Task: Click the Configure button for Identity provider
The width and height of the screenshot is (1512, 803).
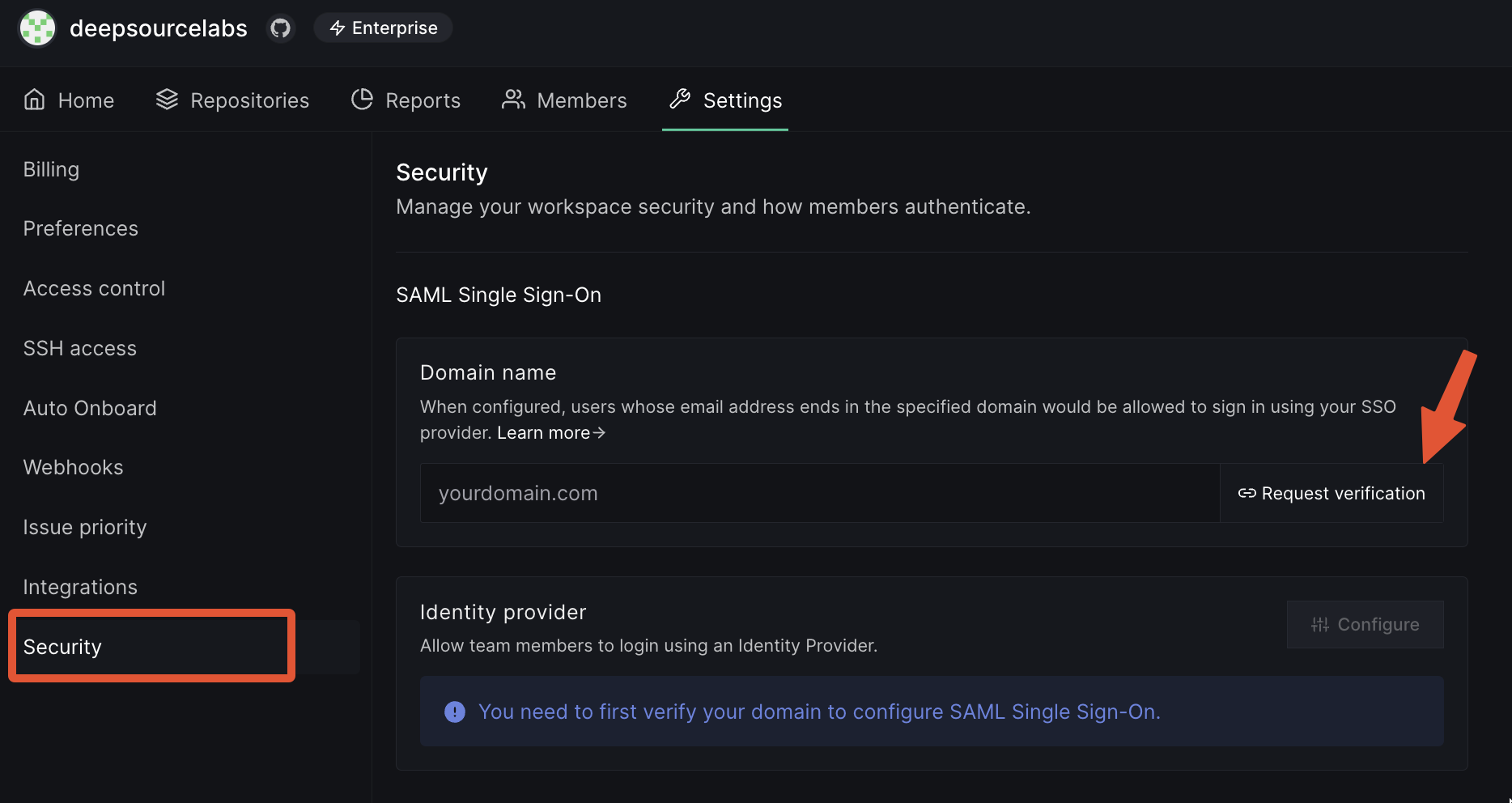Action: click(1365, 624)
